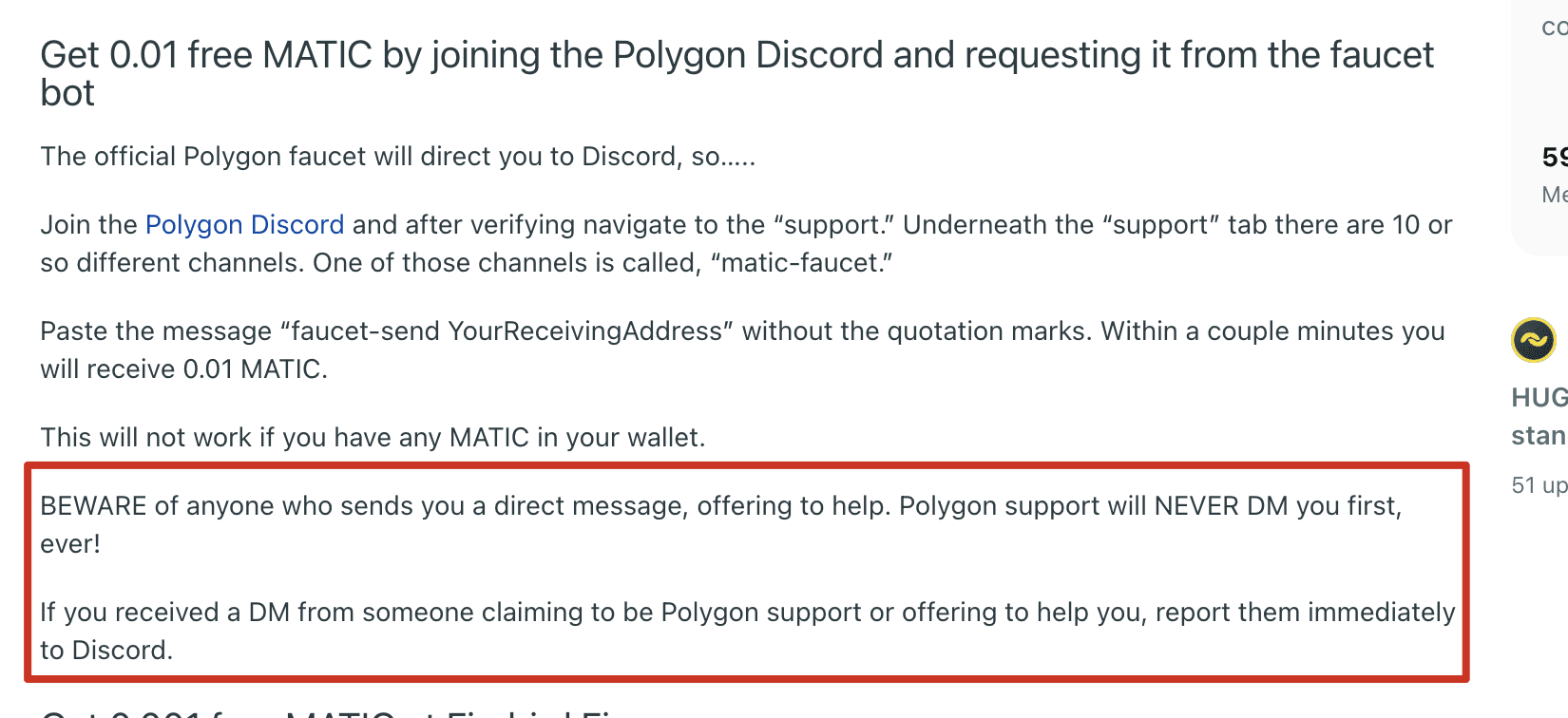1568x718 pixels.
Task: Click the word ever! in the warning
Action: [x=70, y=544]
